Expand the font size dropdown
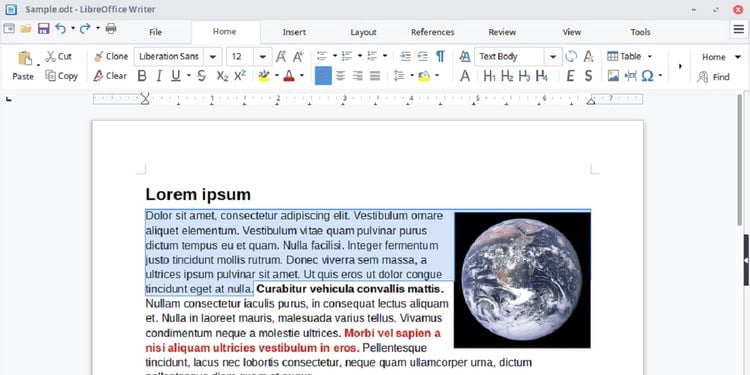750x375 pixels. coord(263,56)
